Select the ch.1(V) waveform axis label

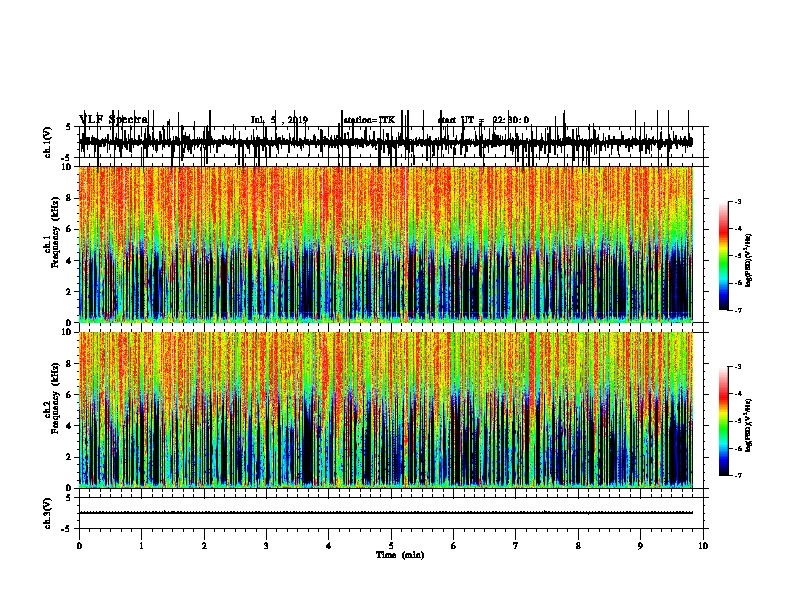(48, 142)
